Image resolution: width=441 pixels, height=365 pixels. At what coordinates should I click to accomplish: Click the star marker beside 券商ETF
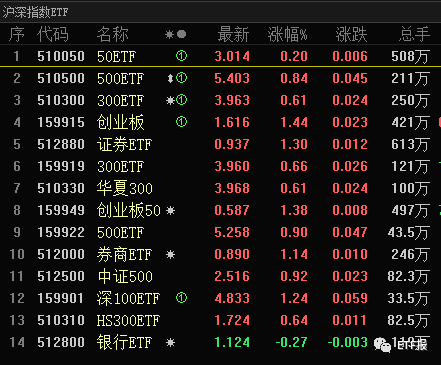point(170,255)
